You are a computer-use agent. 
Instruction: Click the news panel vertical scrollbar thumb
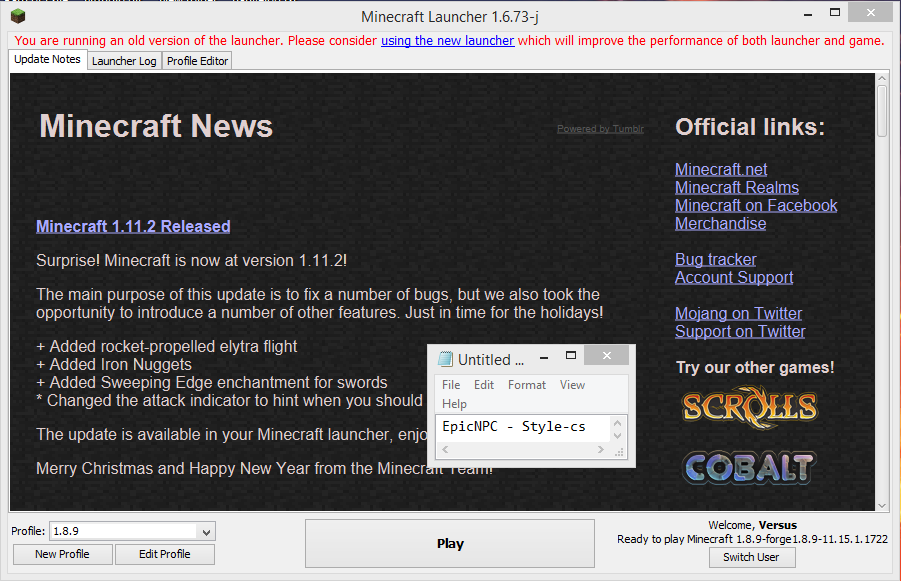click(882, 111)
